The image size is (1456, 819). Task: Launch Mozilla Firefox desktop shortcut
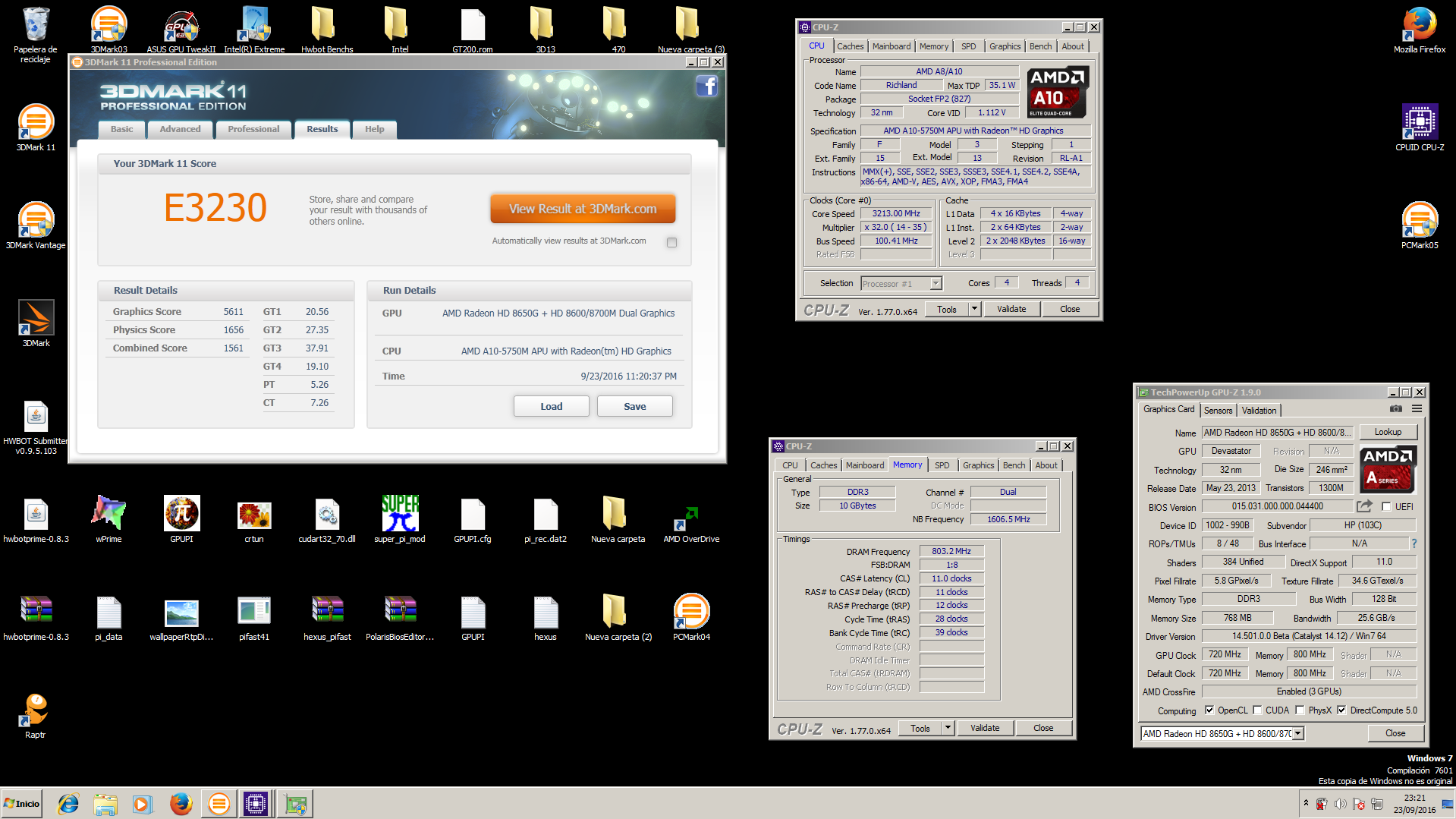tap(1419, 29)
